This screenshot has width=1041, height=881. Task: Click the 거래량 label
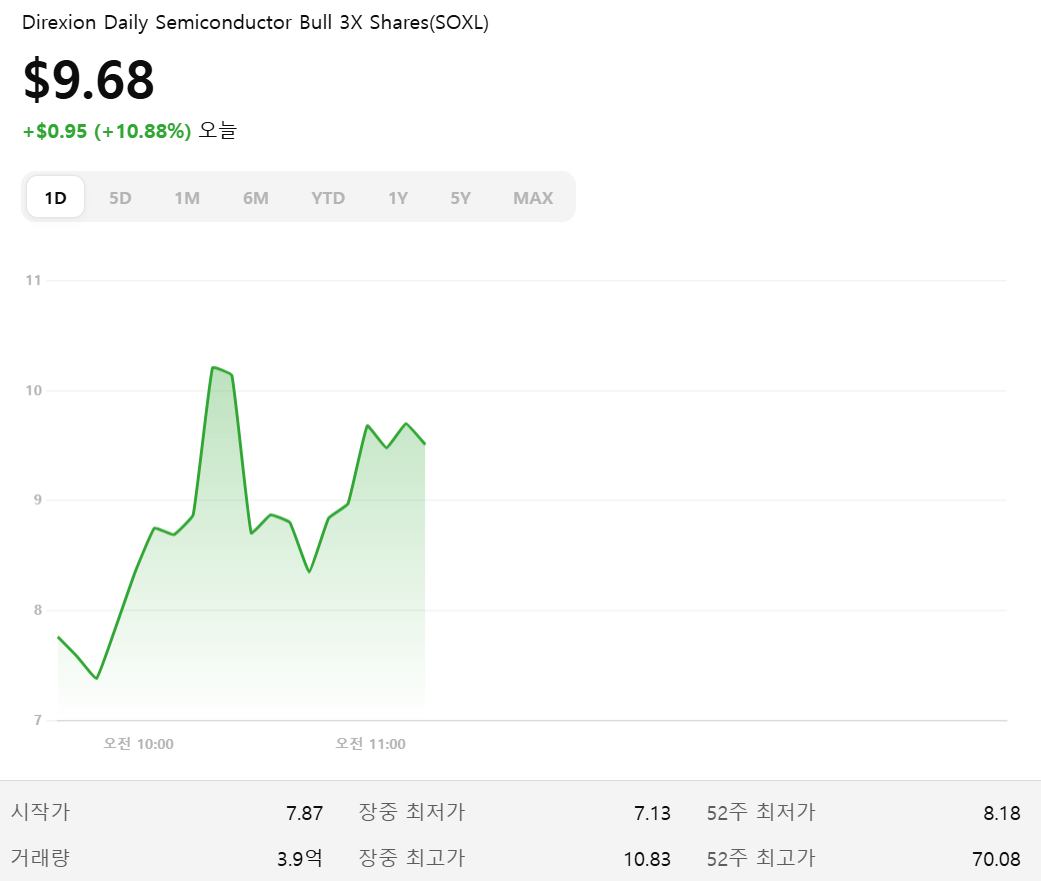point(40,858)
